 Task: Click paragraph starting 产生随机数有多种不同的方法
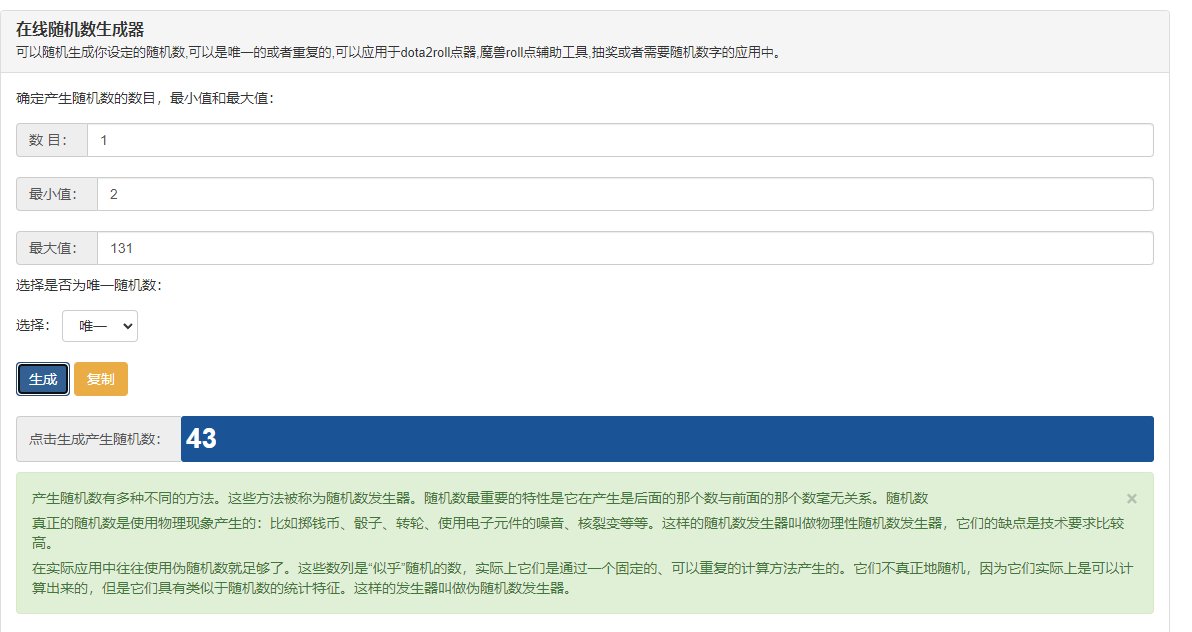480,498
